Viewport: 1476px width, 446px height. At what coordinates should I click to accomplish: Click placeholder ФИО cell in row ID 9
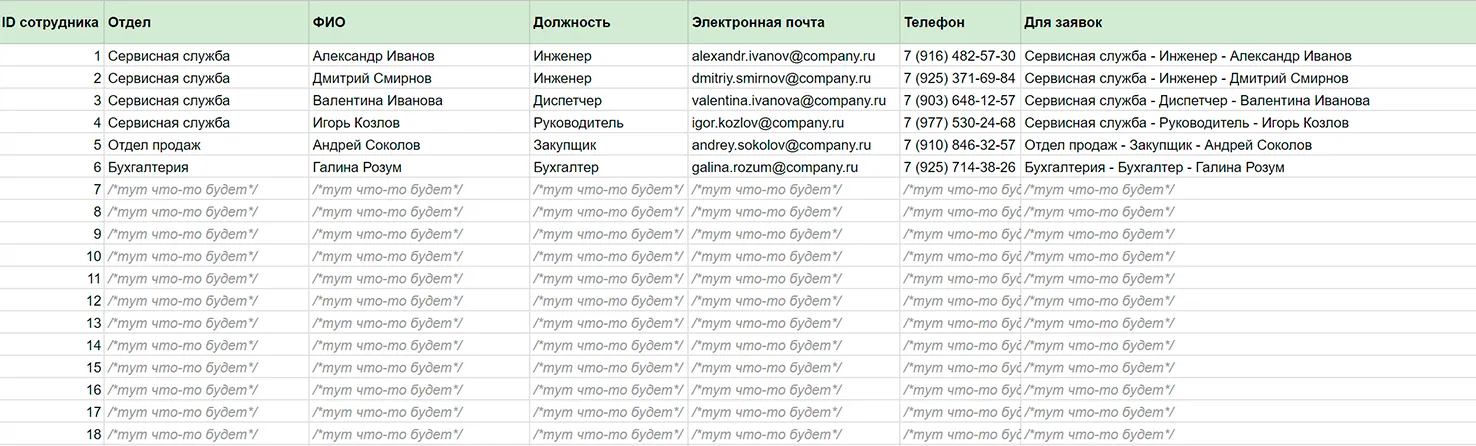pyautogui.click(x=419, y=234)
